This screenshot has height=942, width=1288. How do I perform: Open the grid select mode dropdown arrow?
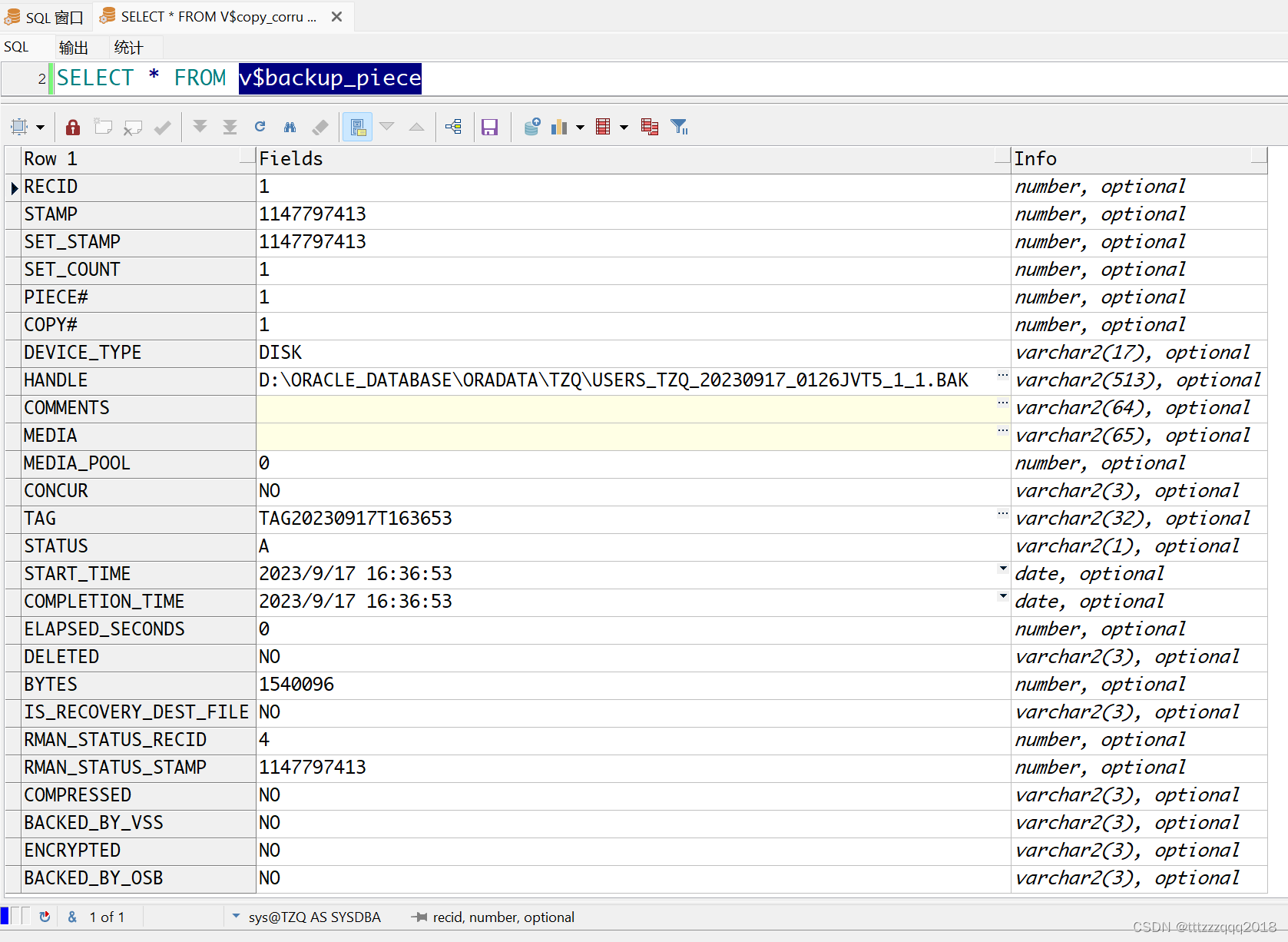point(40,128)
